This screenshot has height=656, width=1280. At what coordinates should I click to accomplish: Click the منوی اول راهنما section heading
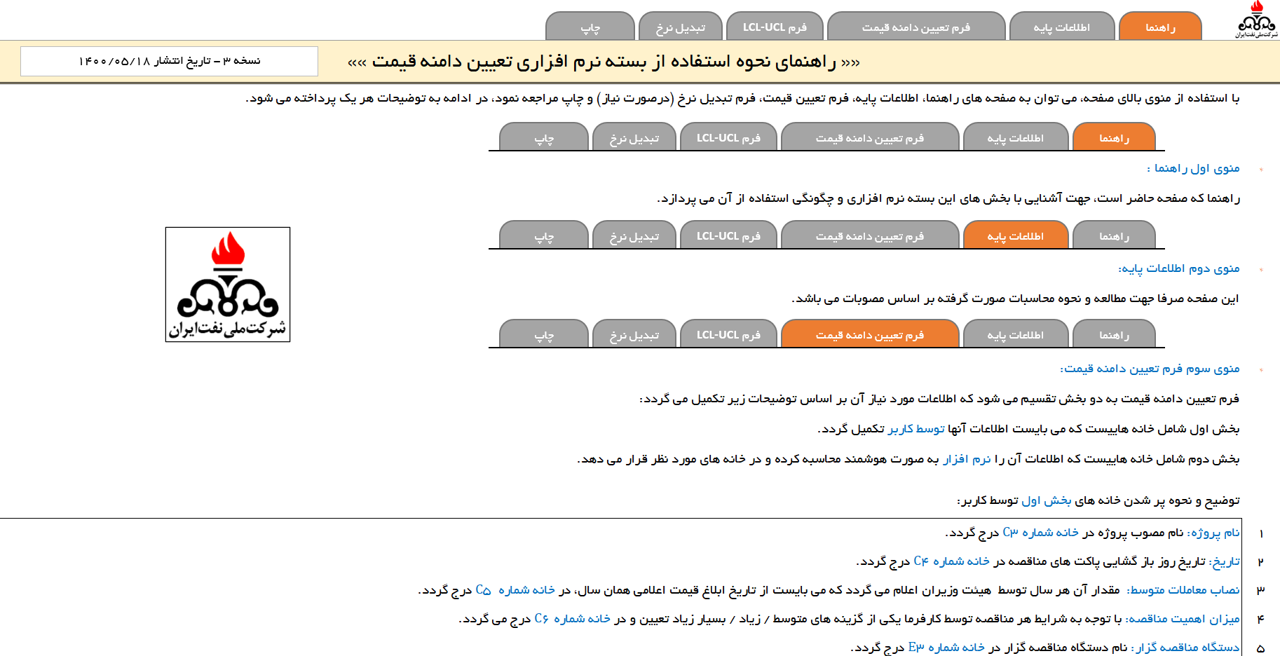click(x=1193, y=168)
